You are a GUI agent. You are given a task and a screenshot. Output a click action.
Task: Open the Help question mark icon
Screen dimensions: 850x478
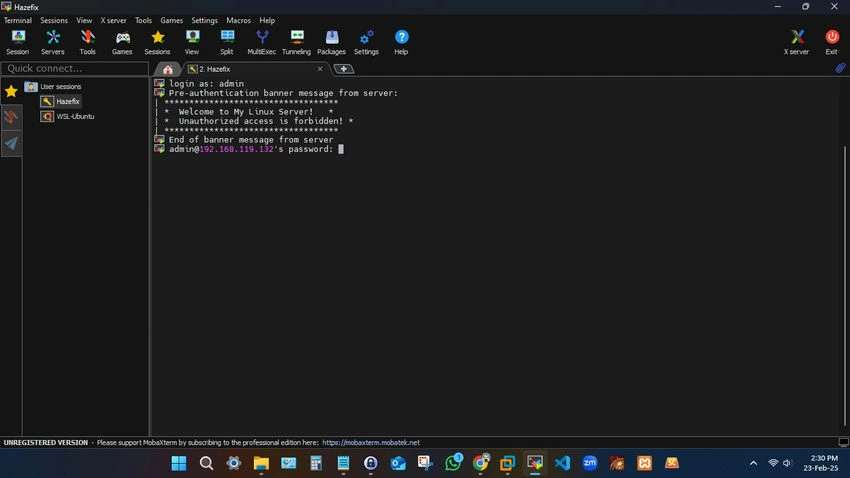[401, 42]
